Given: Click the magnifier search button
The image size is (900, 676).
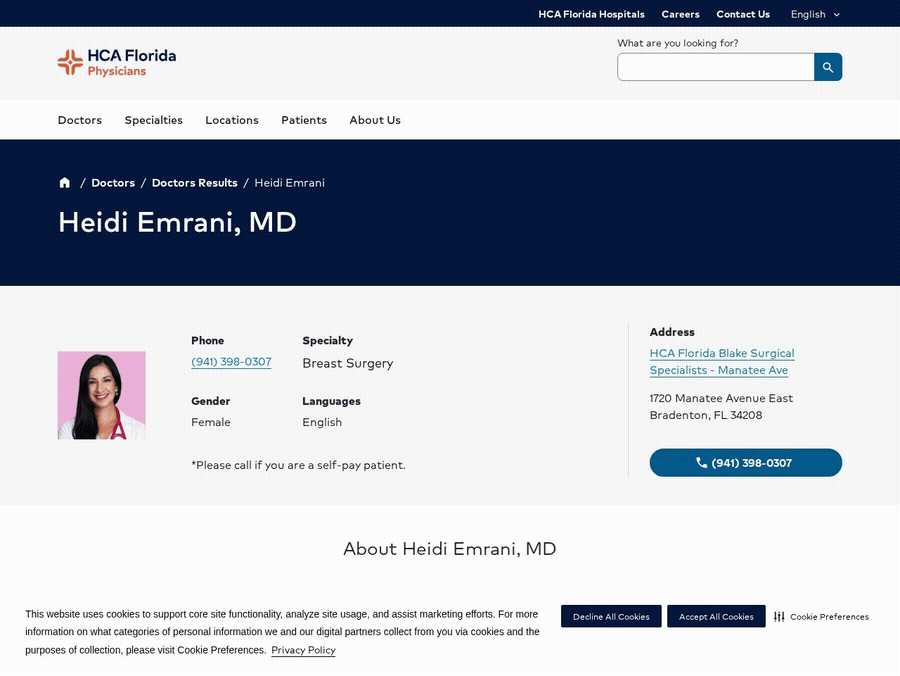Looking at the screenshot, I should pyautogui.click(x=828, y=67).
